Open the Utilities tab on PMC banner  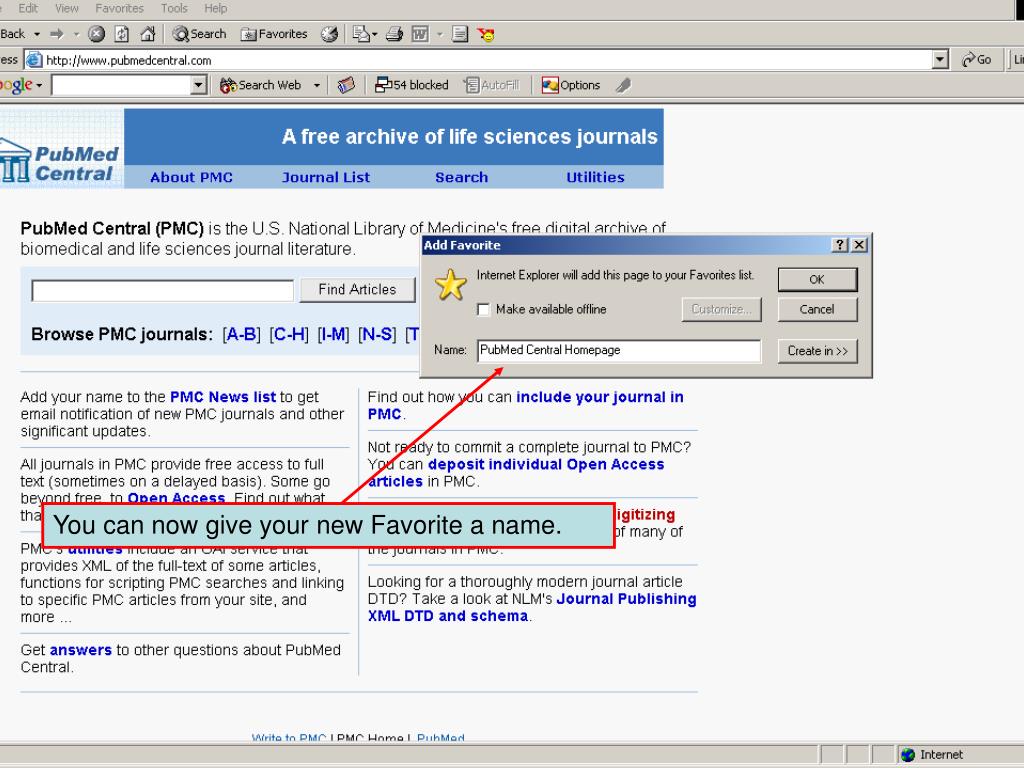tap(595, 178)
